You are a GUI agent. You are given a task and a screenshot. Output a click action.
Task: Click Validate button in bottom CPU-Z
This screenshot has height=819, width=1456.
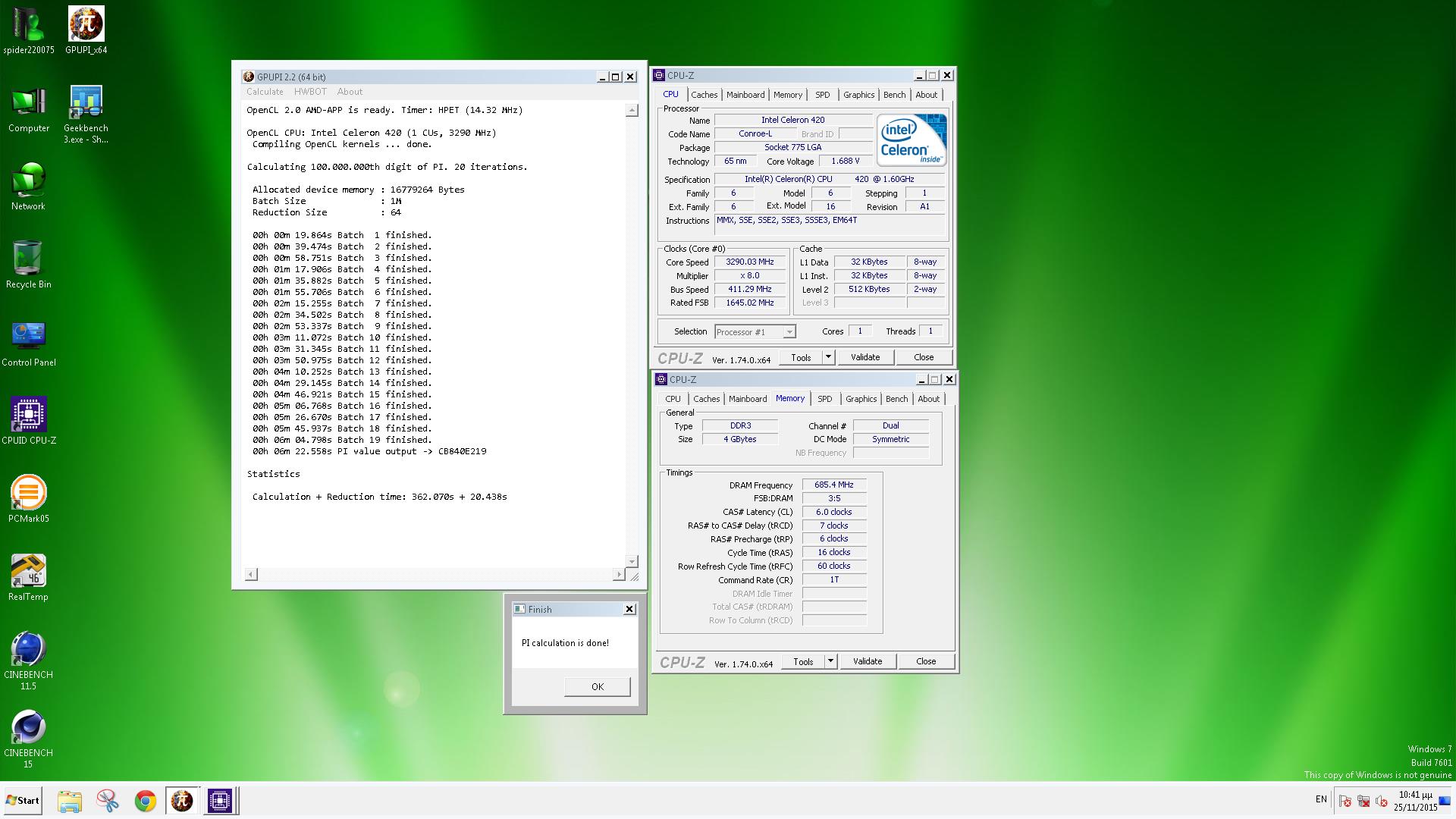[x=868, y=661]
